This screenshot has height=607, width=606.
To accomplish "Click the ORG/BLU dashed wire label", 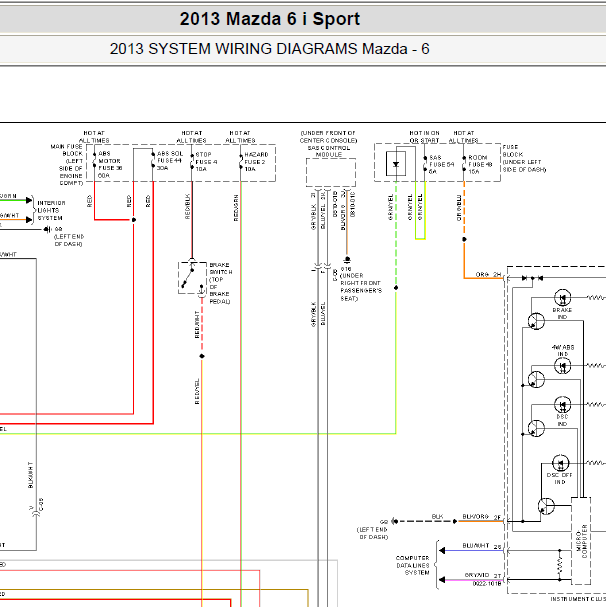I will tap(458, 207).
